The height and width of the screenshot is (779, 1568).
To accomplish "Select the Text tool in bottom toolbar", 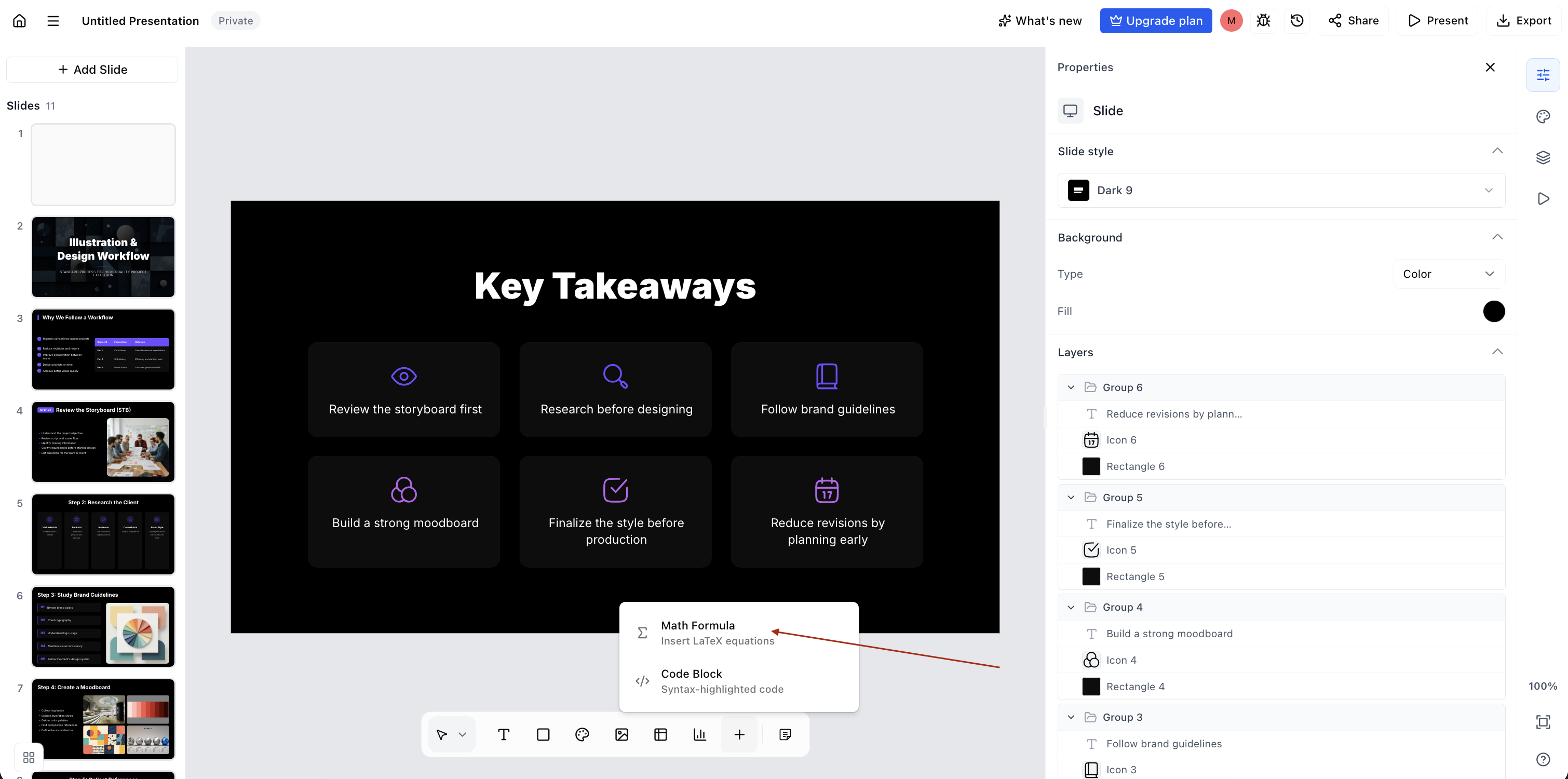I will point(504,734).
